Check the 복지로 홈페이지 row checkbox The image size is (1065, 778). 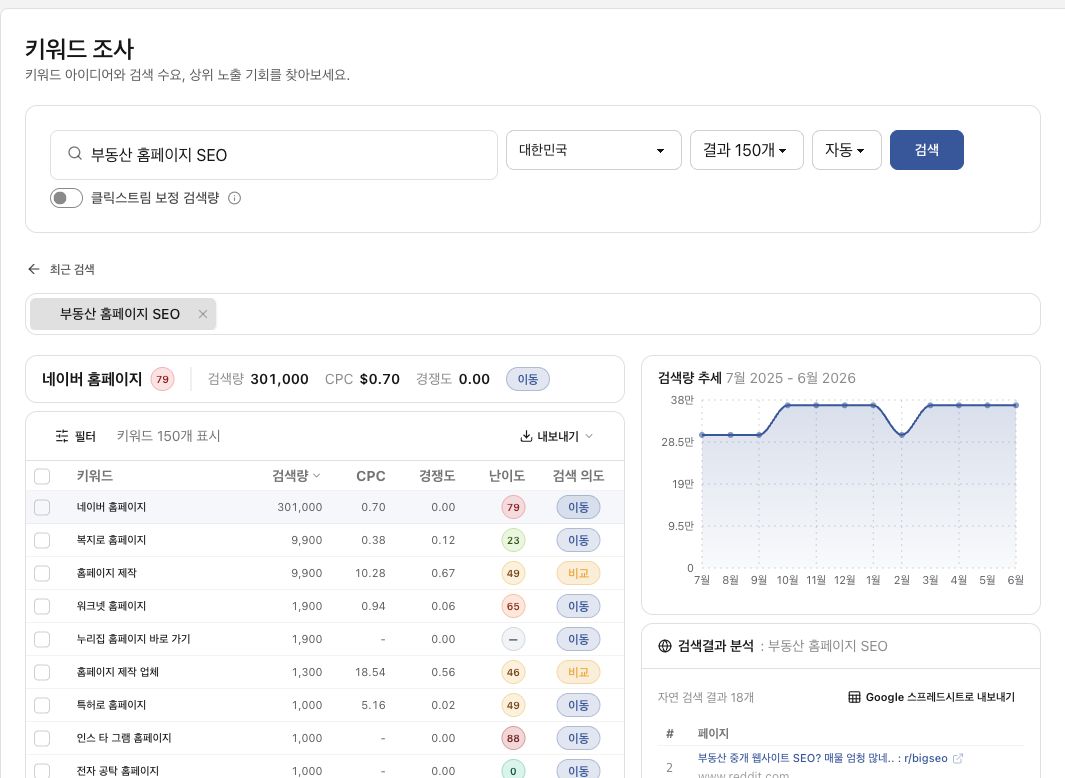(x=42, y=540)
